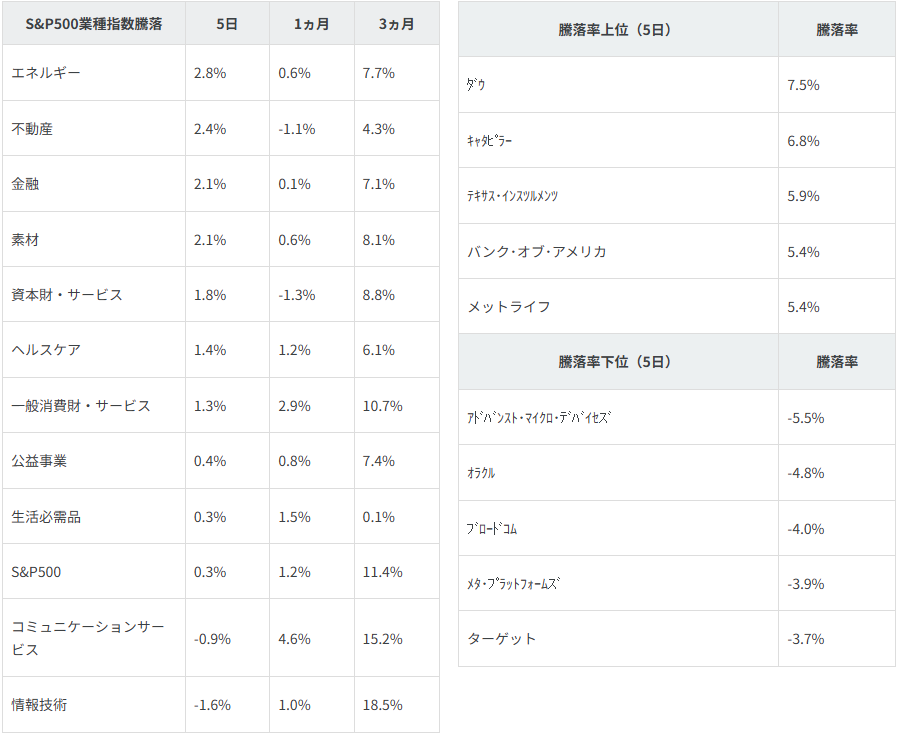Select the ターゲット stock name

502,639
